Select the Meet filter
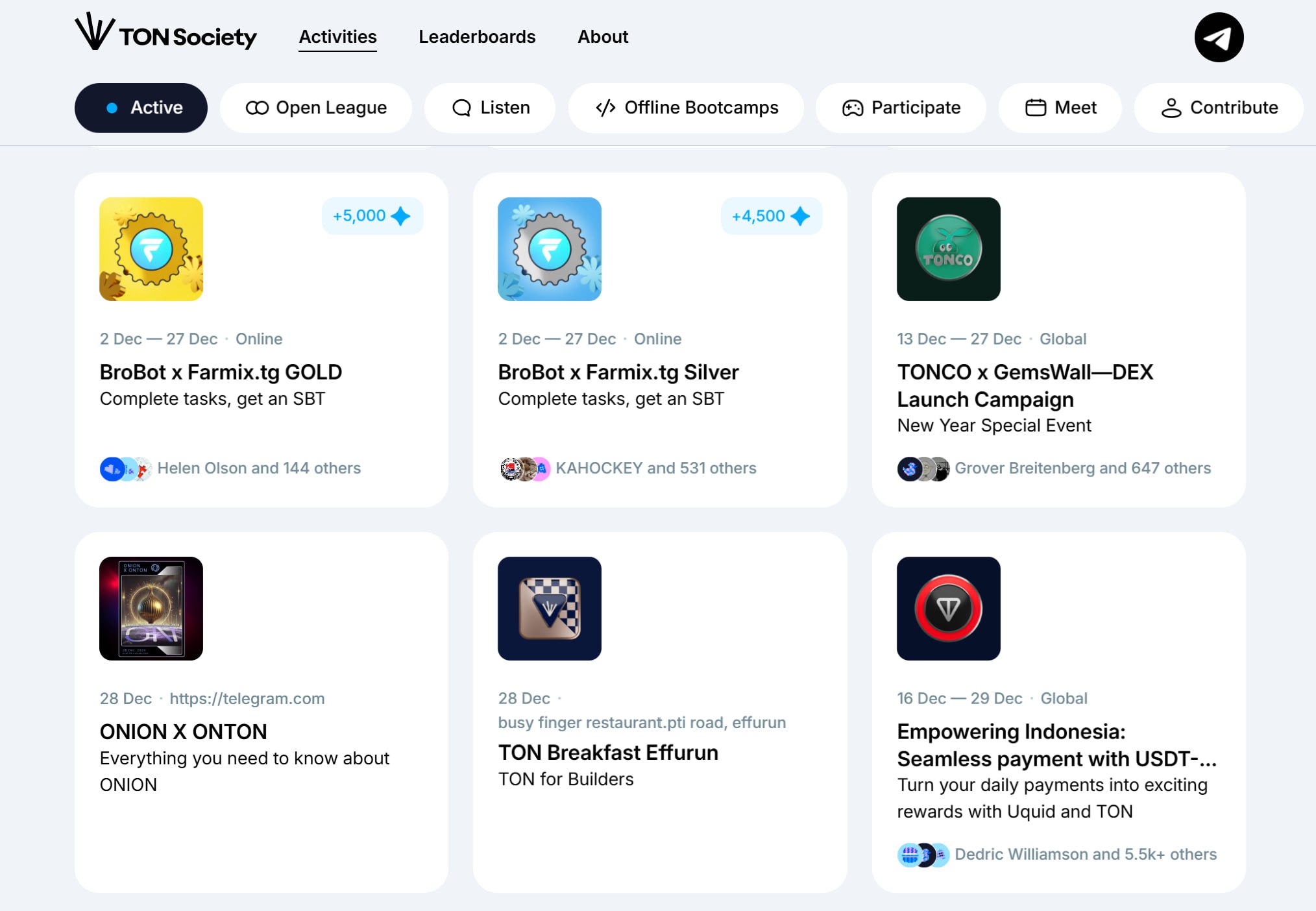1316x911 pixels. tap(1060, 108)
